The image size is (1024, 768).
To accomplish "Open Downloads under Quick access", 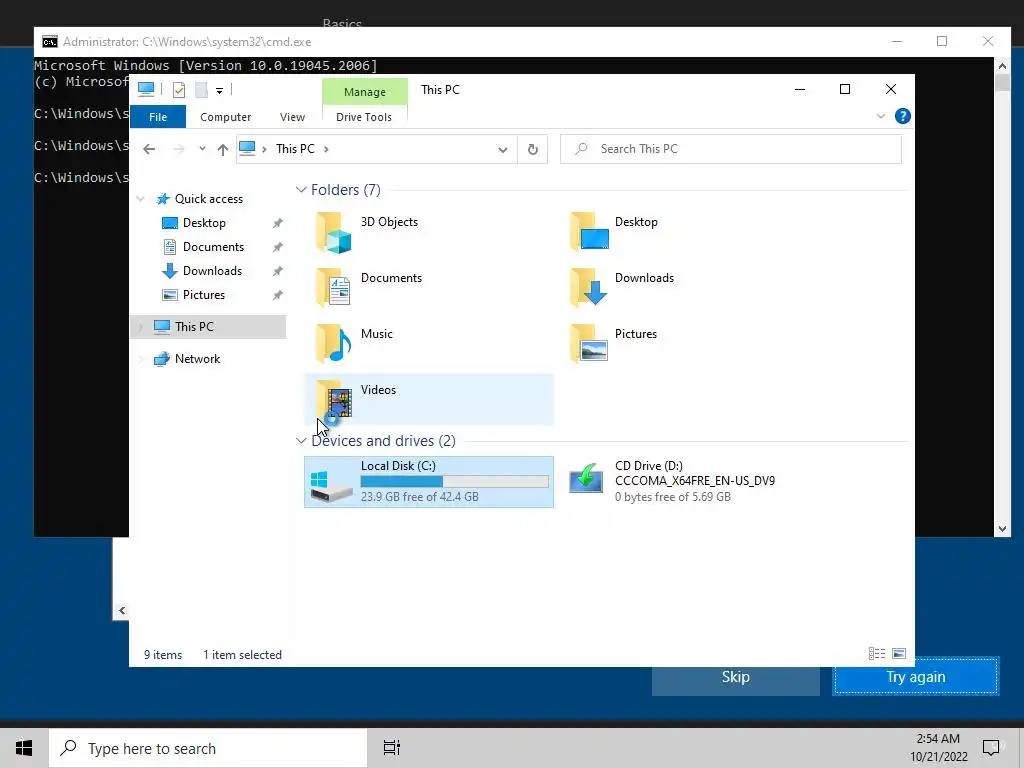I will (212, 271).
